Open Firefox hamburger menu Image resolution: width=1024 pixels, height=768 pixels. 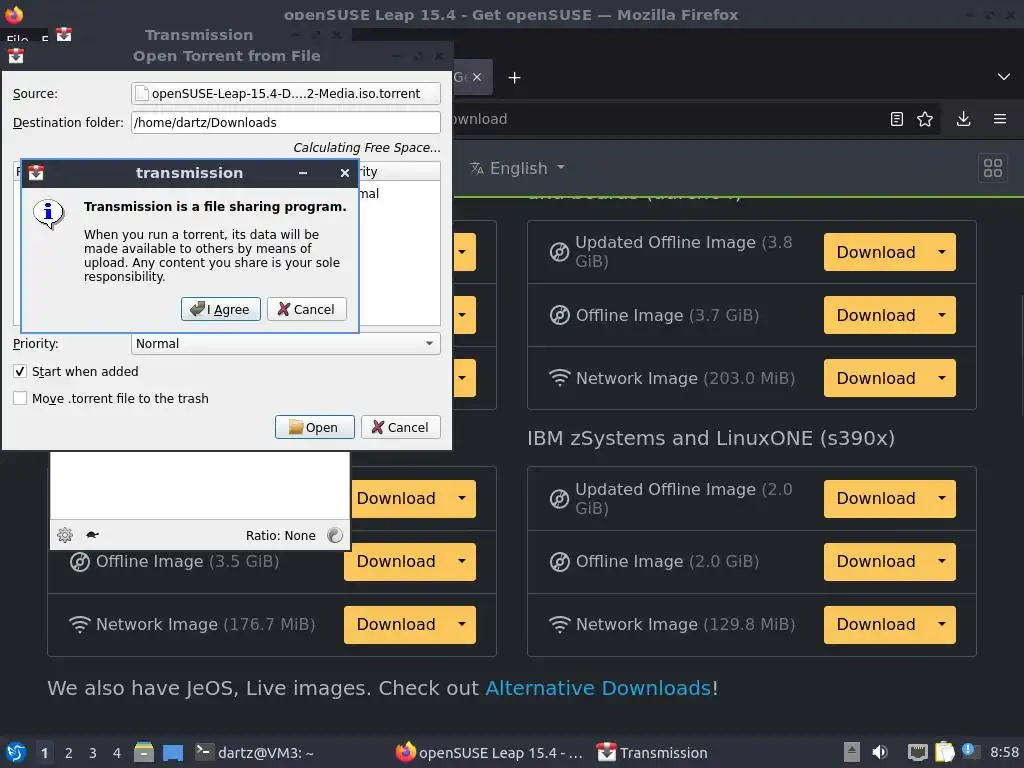coord(1000,119)
